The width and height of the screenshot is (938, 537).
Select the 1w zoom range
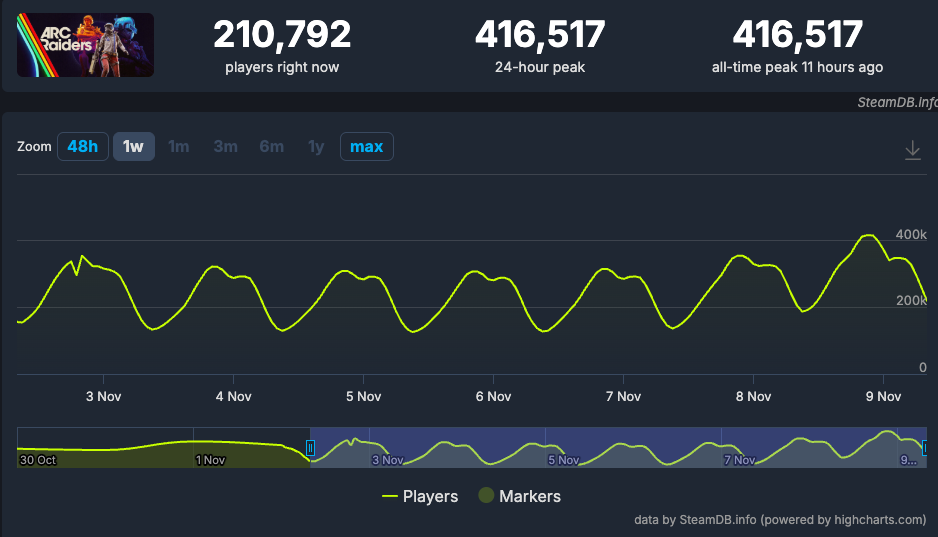(133, 147)
